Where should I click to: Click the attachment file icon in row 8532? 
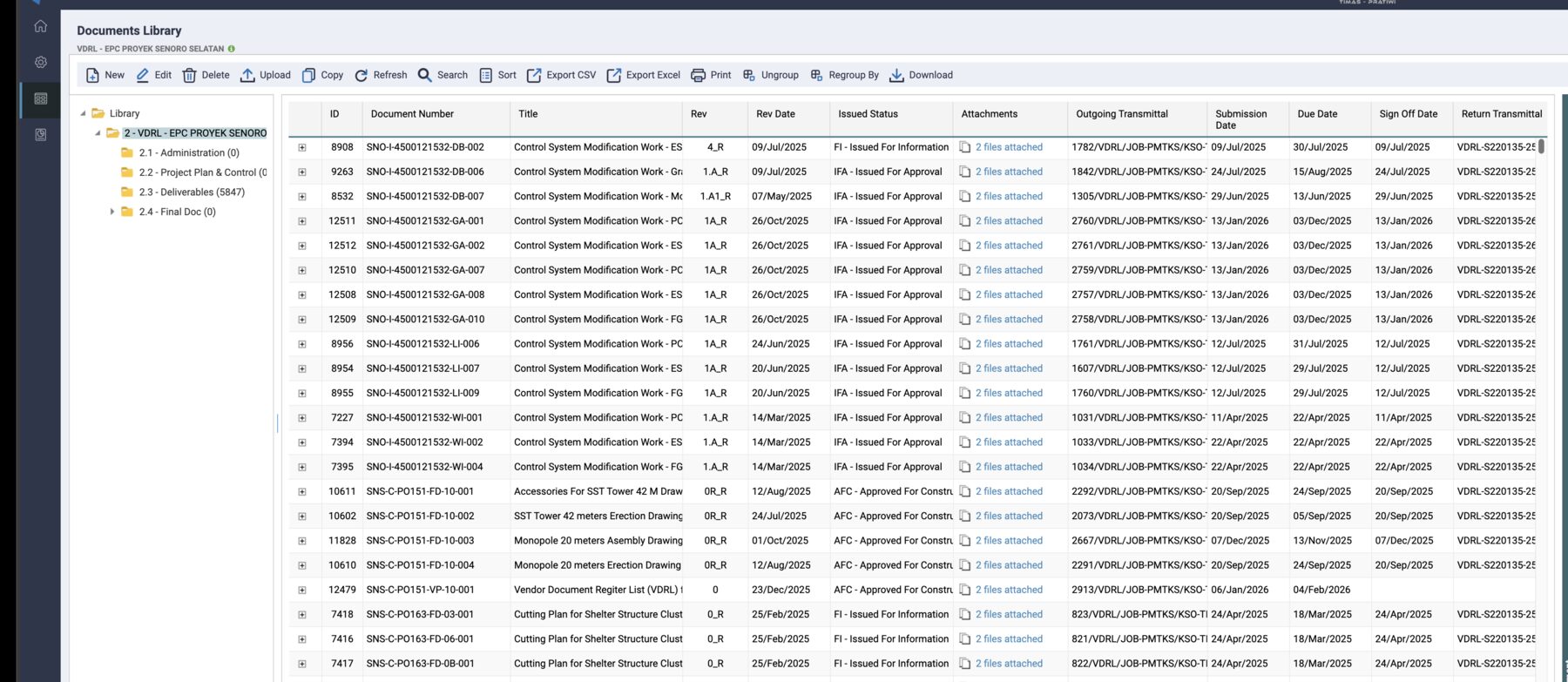tap(965, 197)
